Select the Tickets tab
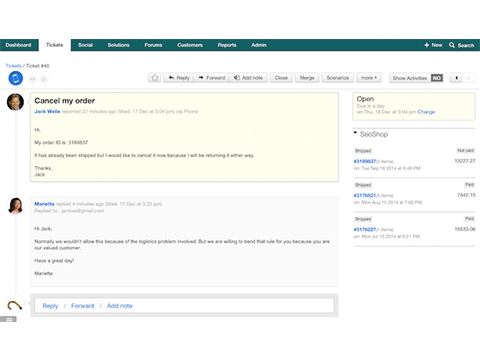 (54, 45)
